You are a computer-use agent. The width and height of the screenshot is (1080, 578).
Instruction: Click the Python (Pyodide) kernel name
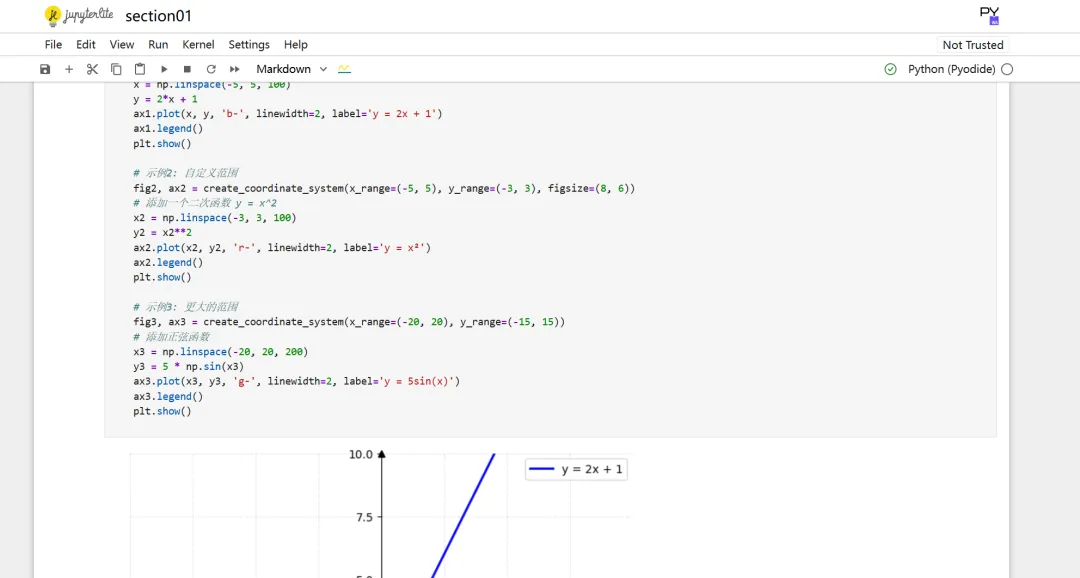[951, 69]
